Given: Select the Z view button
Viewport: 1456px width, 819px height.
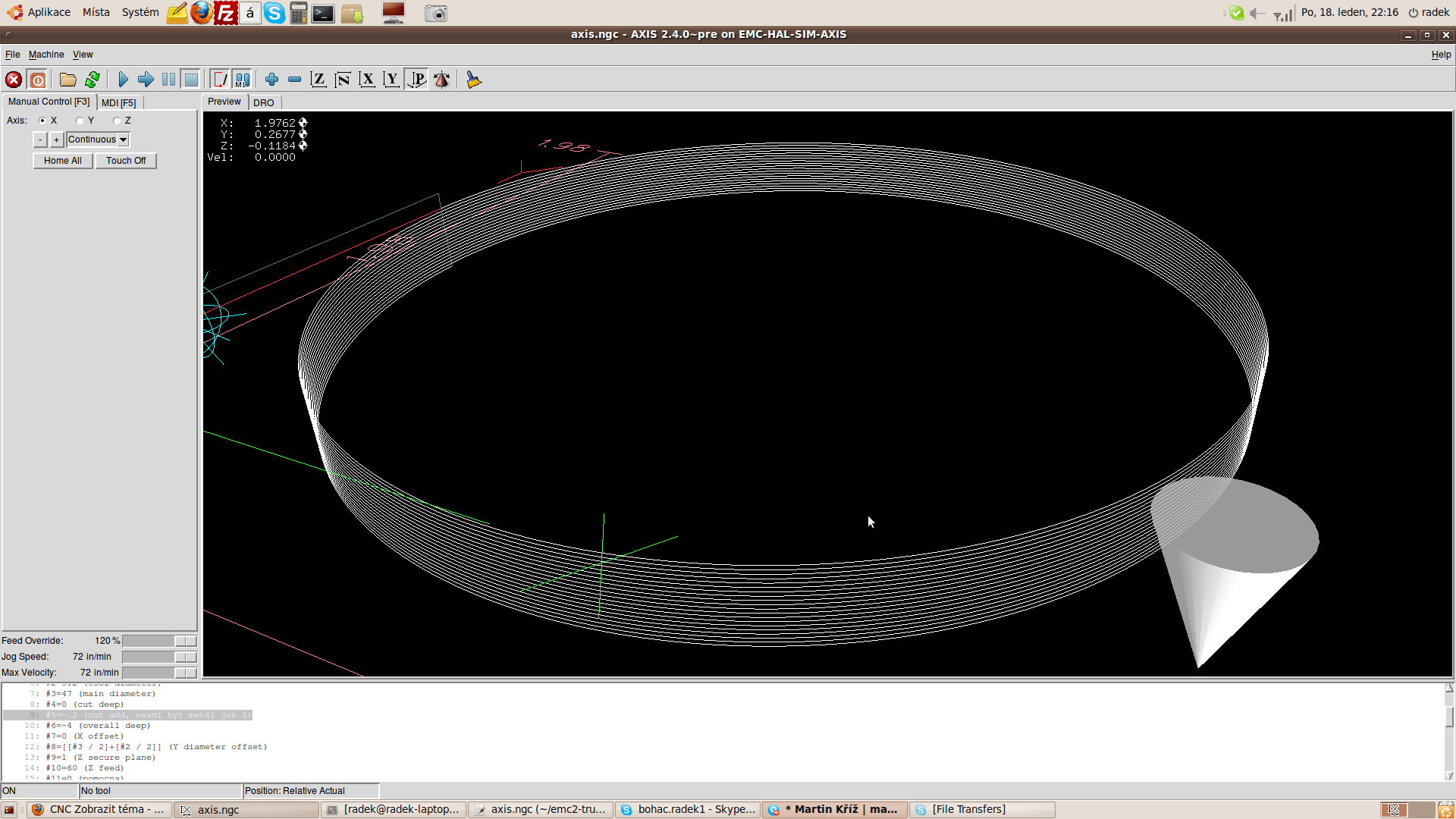Looking at the screenshot, I should tap(318, 80).
